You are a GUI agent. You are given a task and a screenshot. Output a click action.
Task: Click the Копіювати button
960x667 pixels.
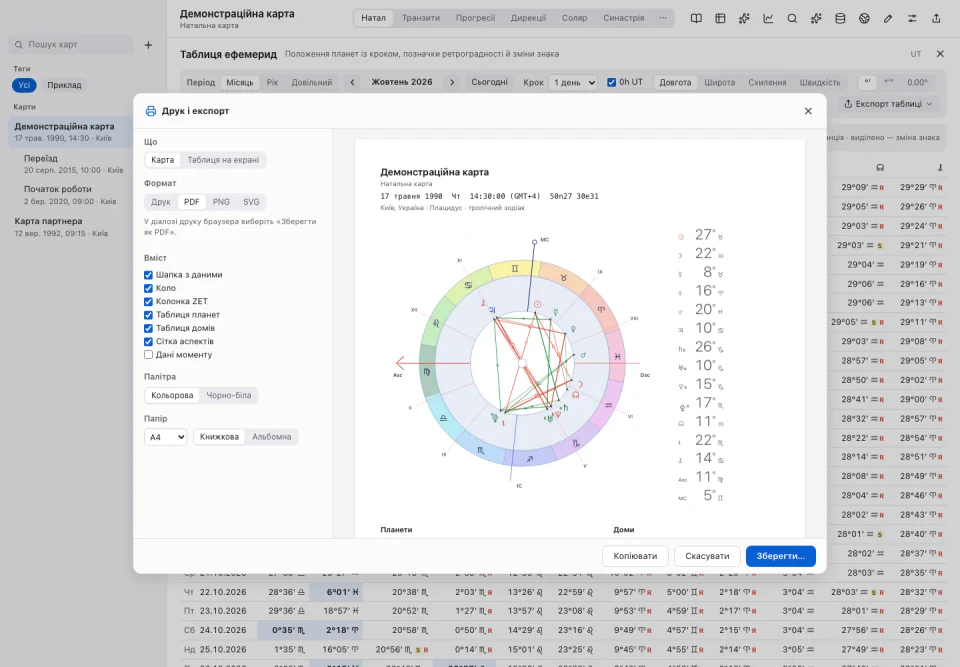tap(635, 556)
